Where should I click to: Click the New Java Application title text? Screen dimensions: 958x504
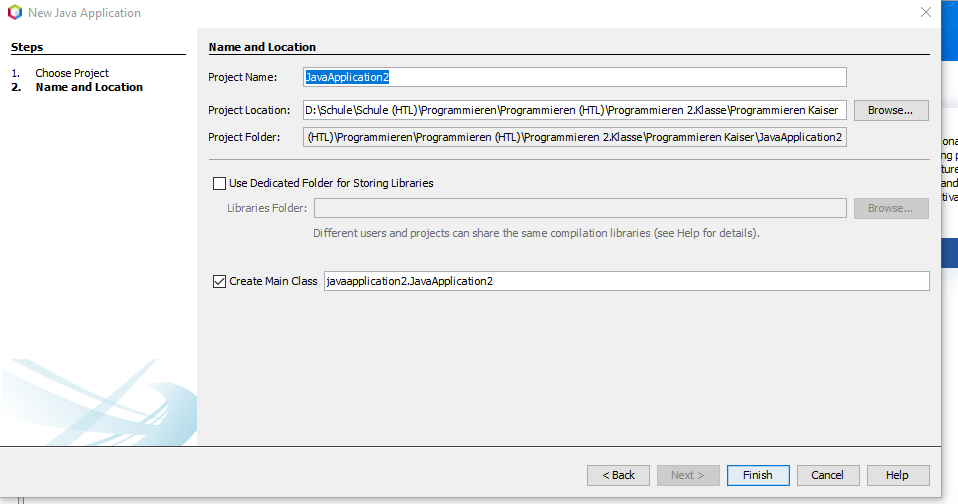pyautogui.click(x=84, y=13)
